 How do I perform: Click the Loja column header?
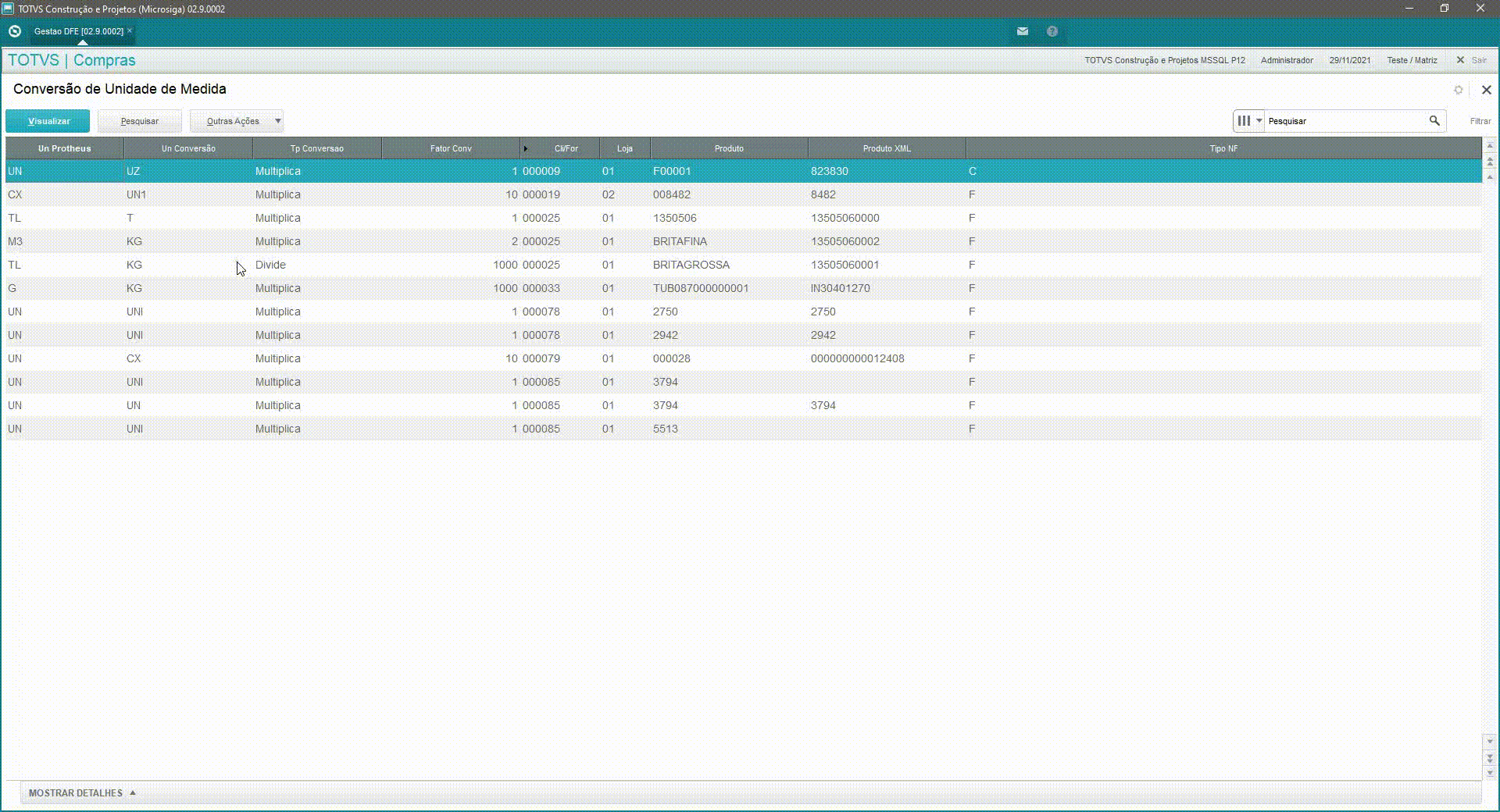point(625,148)
